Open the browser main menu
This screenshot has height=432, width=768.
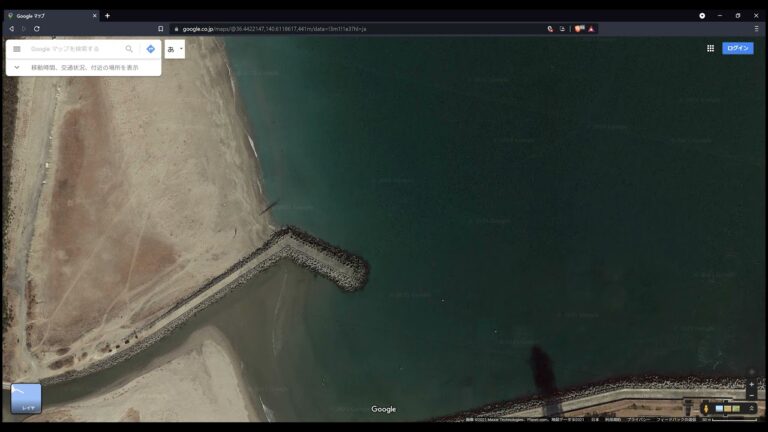[x=756, y=29]
